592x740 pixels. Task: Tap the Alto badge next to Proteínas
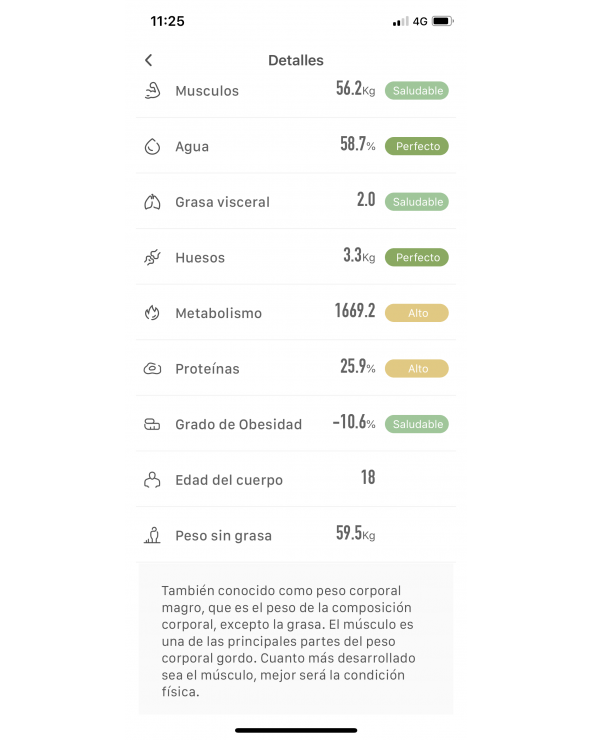click(x=416, y=369)
